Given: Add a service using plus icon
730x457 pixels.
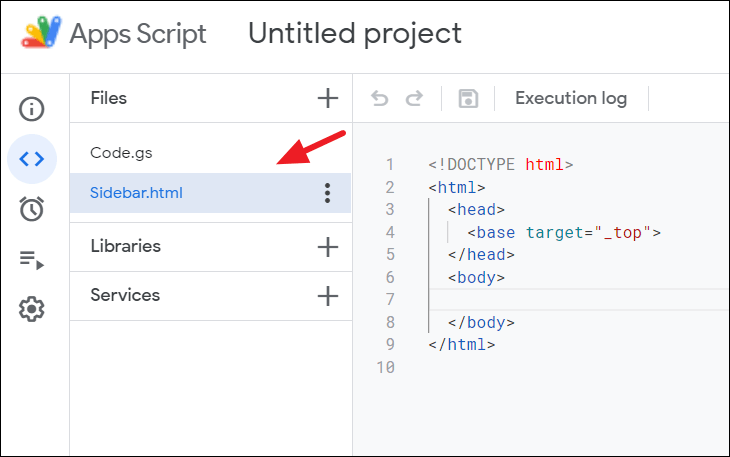Looking at the screenshot, I should 327,295.
